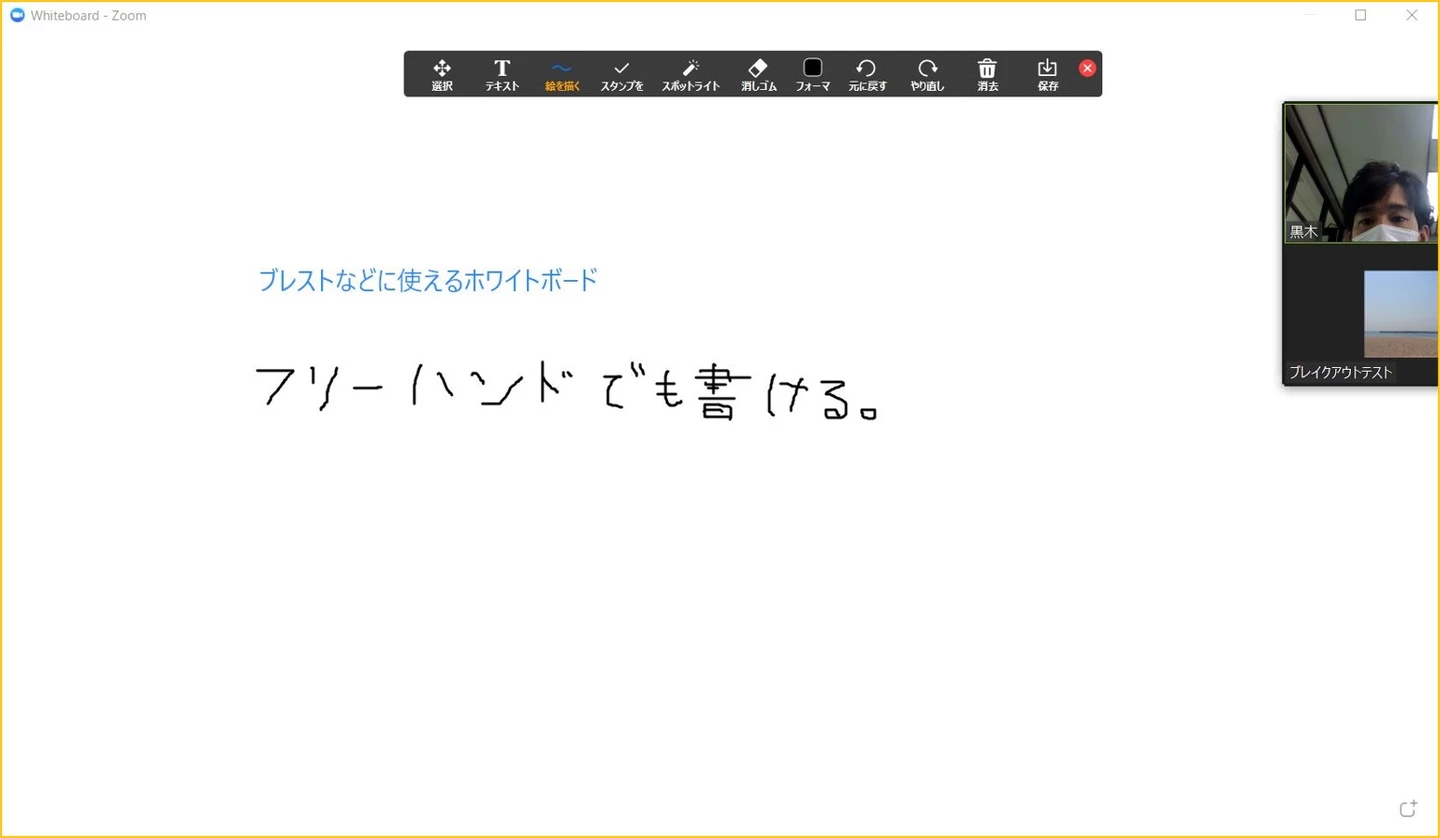
Task: Pick the 消しゴム eraser tool
Action: (759, 75)
